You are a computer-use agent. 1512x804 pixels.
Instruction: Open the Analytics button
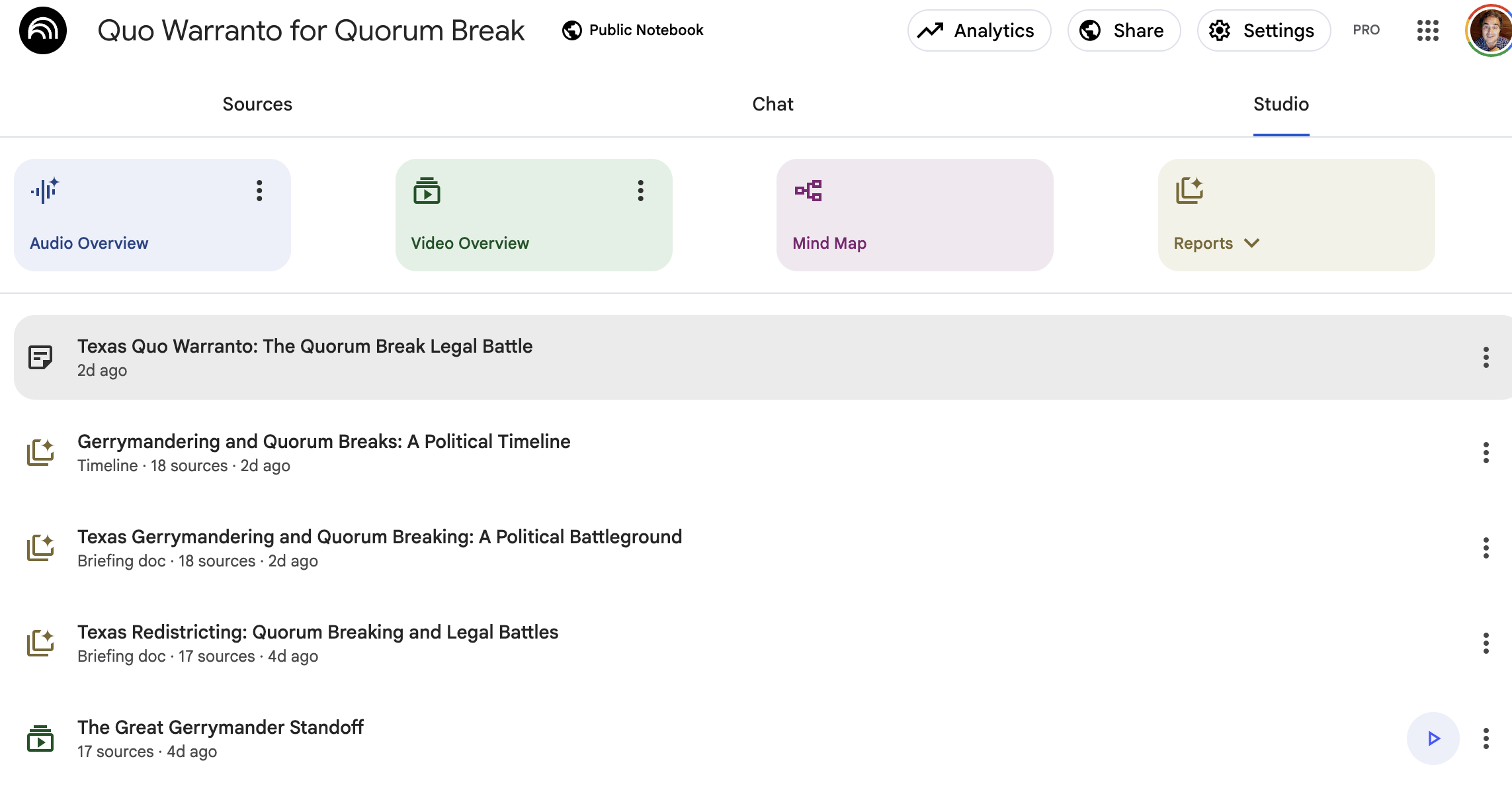point(979,30)
